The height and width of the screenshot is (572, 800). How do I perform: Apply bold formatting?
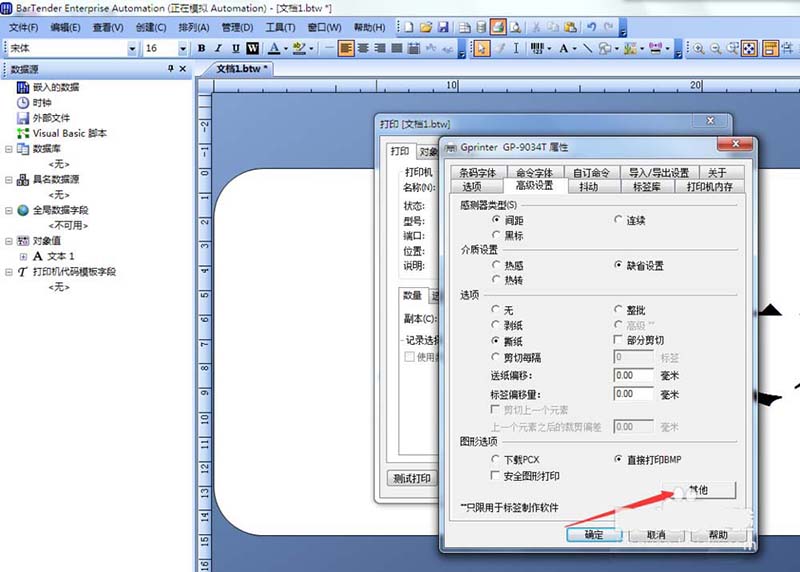pos(202,48)
